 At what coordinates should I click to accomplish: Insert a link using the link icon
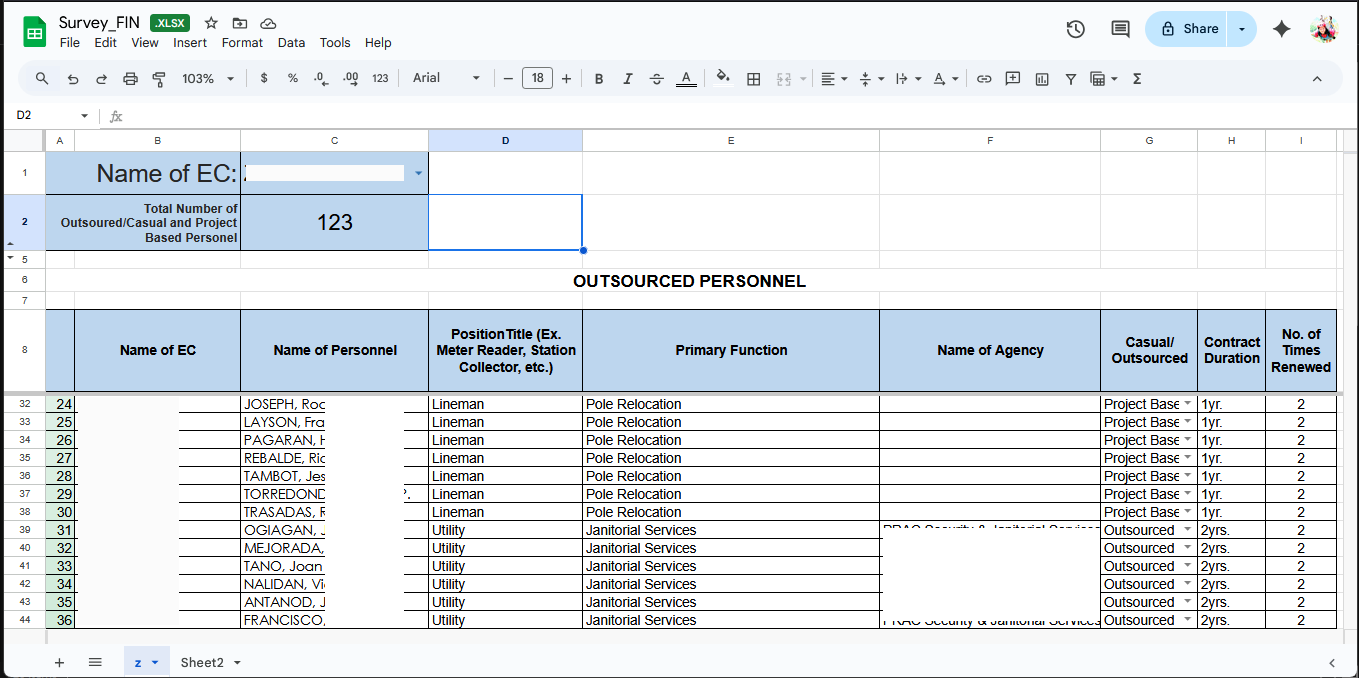point(984,79)
